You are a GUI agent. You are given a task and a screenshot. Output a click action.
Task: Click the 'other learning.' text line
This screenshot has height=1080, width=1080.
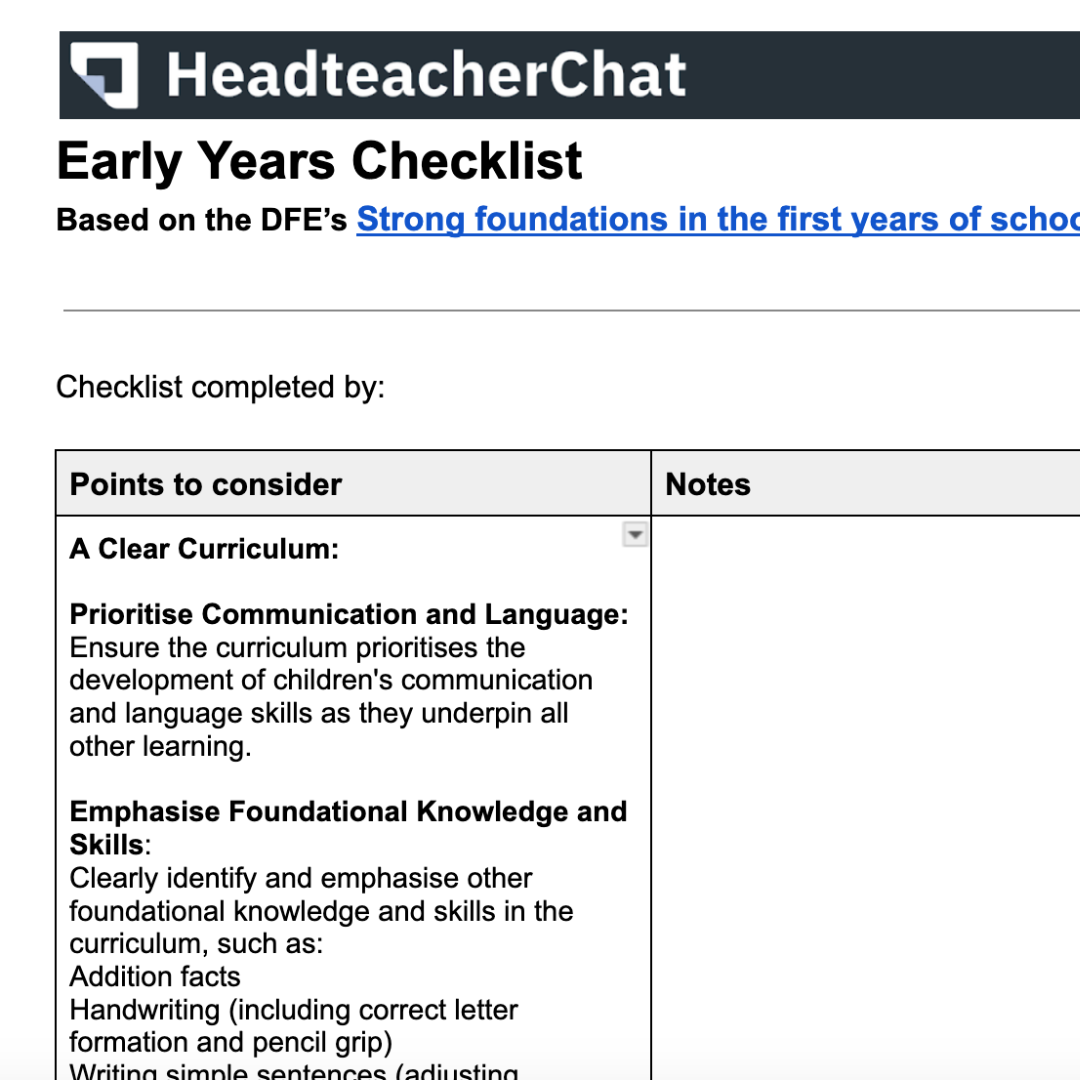pyautogui.click(x=160, y=746)
